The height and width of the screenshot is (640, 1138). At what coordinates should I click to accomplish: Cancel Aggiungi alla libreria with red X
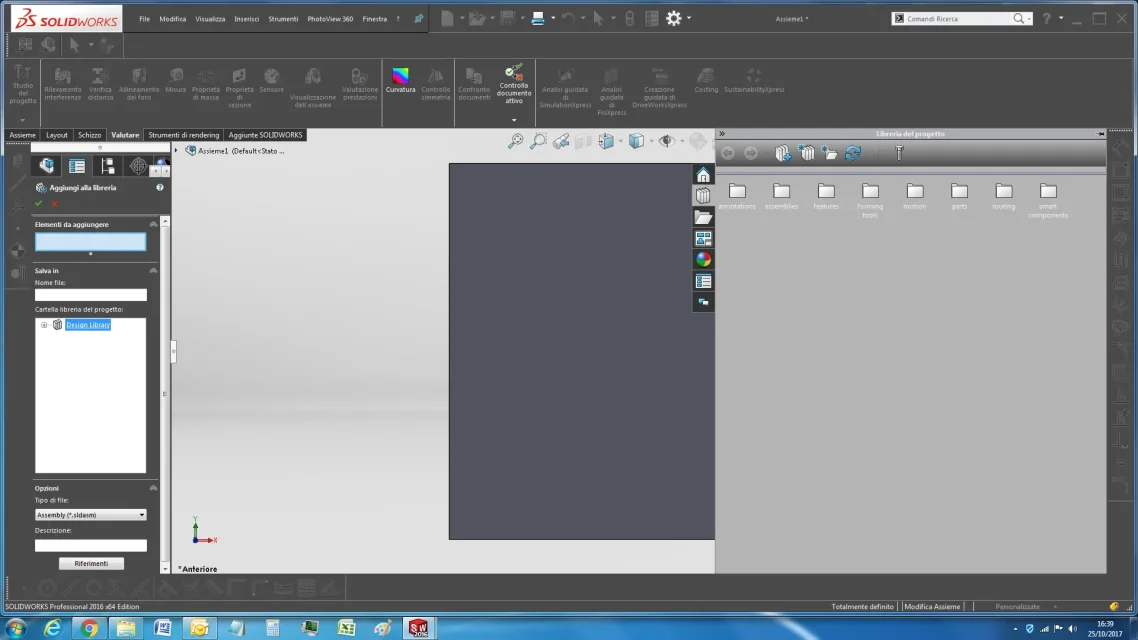pyautogui.click(x=54, y=204)
